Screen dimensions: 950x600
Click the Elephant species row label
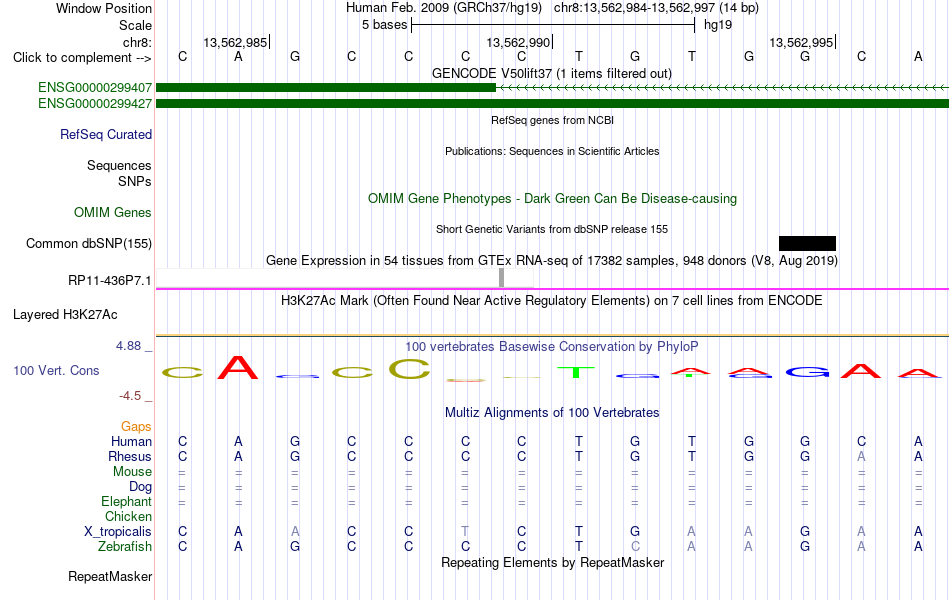pos(126,501)
